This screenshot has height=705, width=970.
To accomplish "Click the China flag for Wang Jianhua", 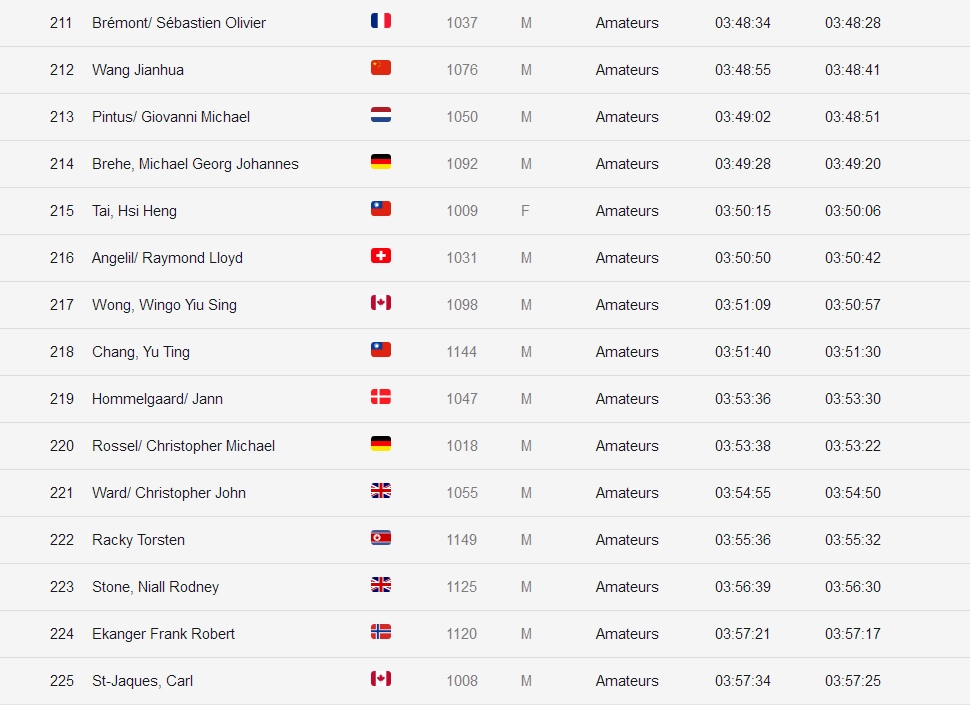I will tap(380, 68).
